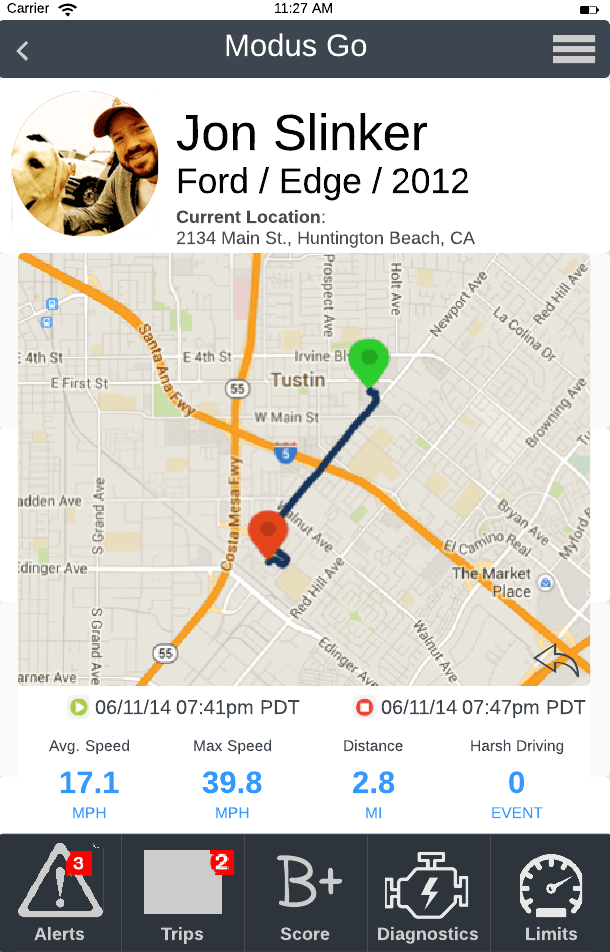Select the Trips tab

tap(183, 892)
